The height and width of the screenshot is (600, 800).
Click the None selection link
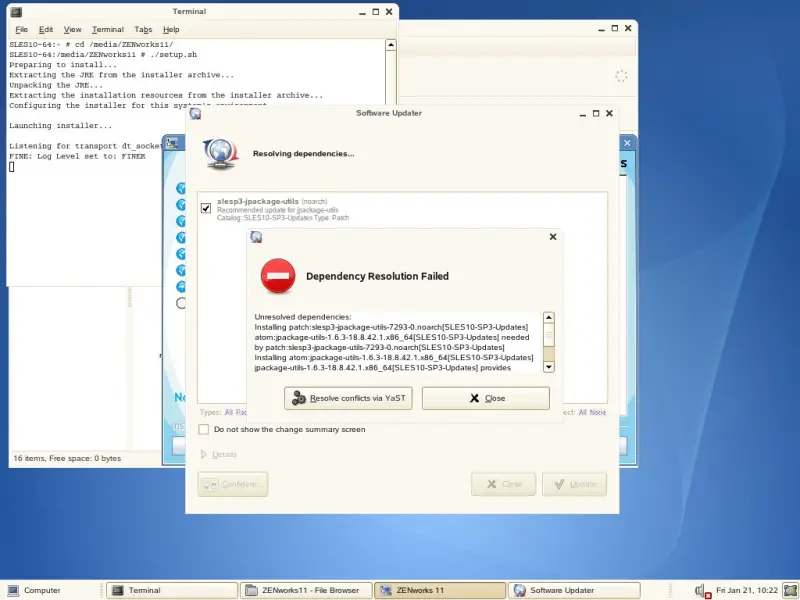coord(597,412)
